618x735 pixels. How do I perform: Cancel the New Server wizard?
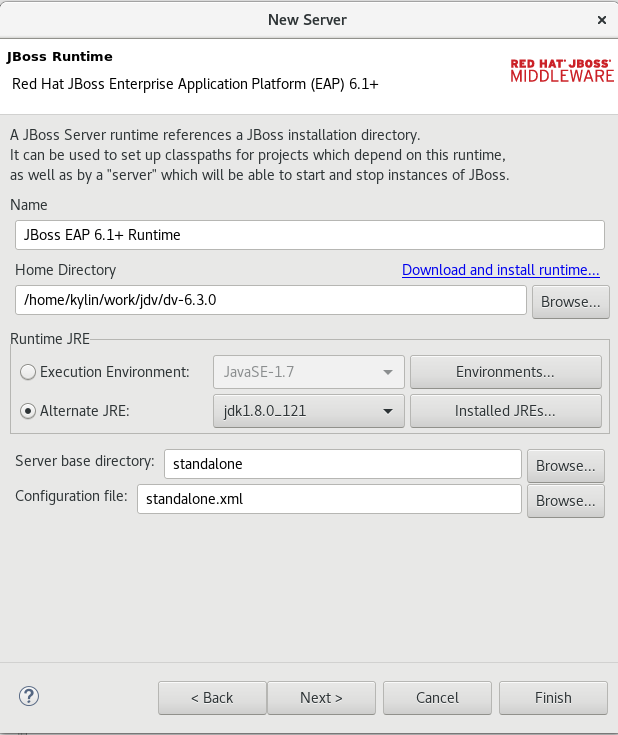[x=437, y=698]
